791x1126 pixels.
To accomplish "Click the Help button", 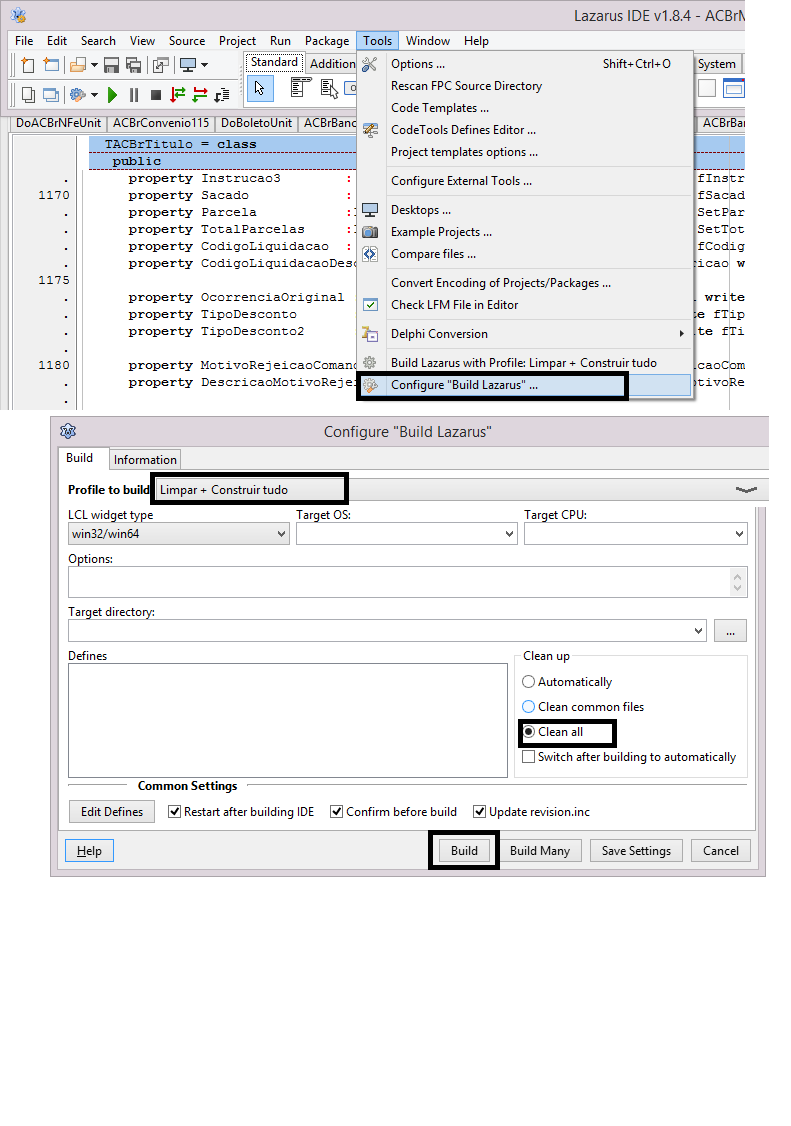I will pyautogui.click(x=89, y=851).
